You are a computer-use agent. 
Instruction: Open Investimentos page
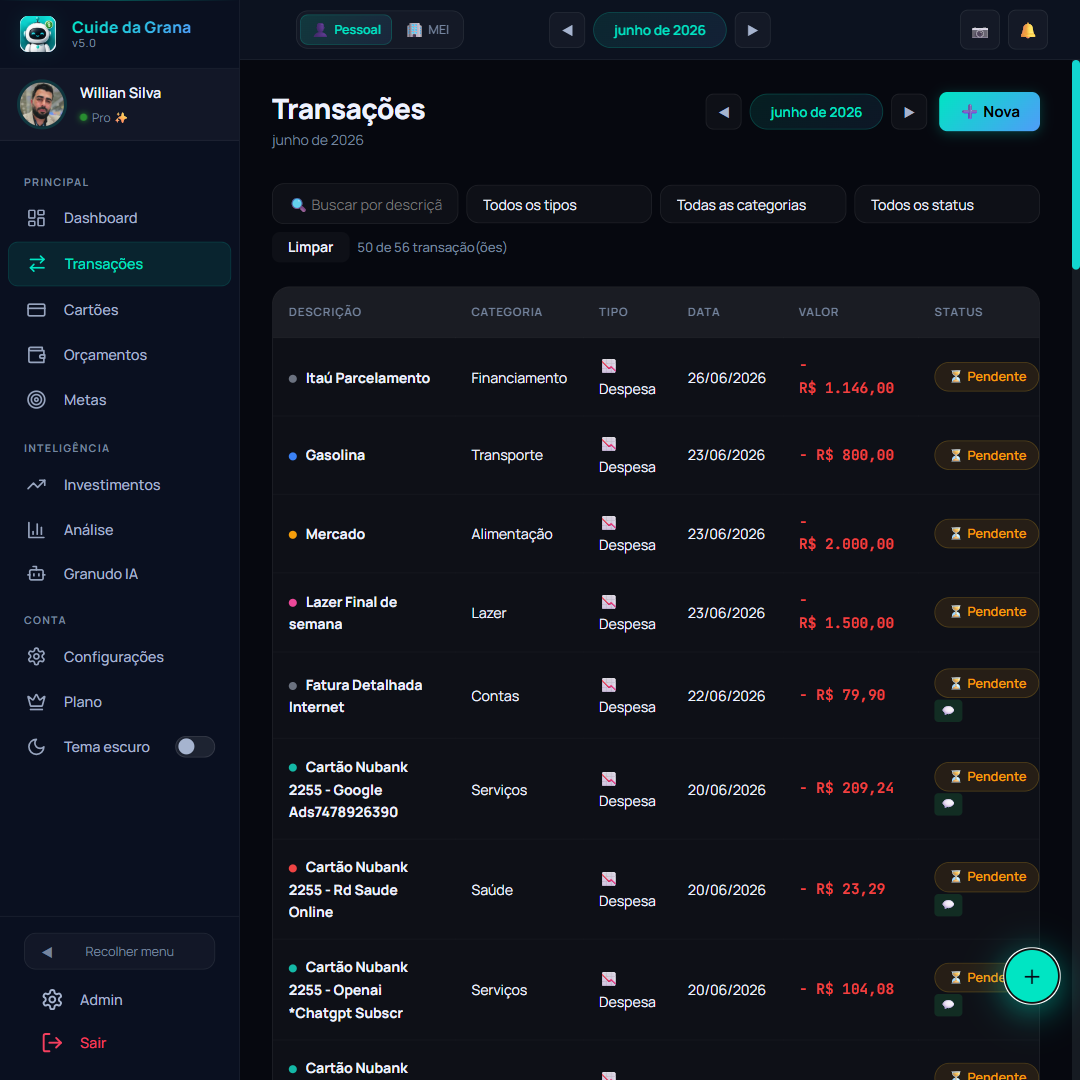(119, 485)
